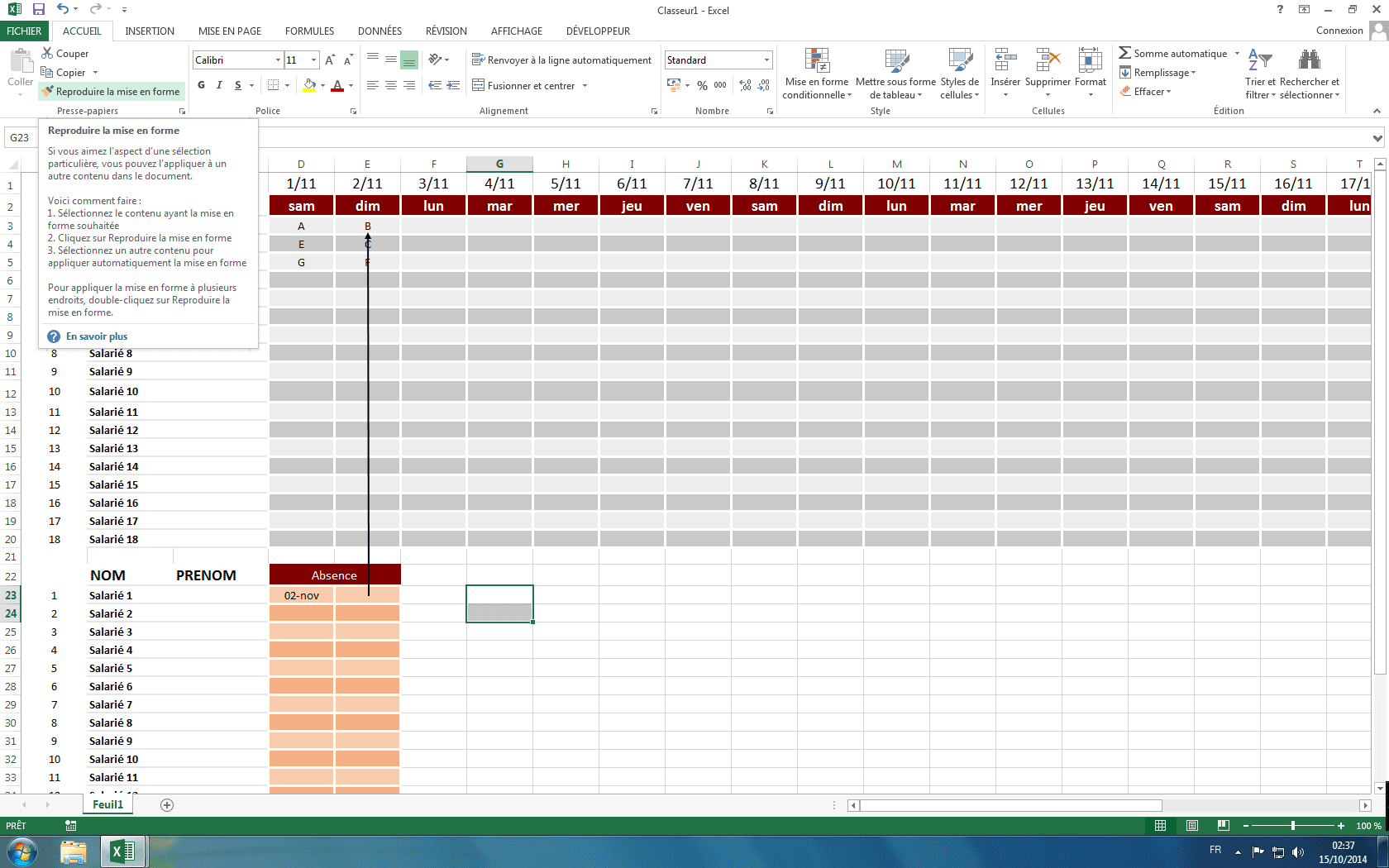Viewport: 1389px width, 868px height.
Task: Click the zoom slider handle
Action: click(1292, 826)
